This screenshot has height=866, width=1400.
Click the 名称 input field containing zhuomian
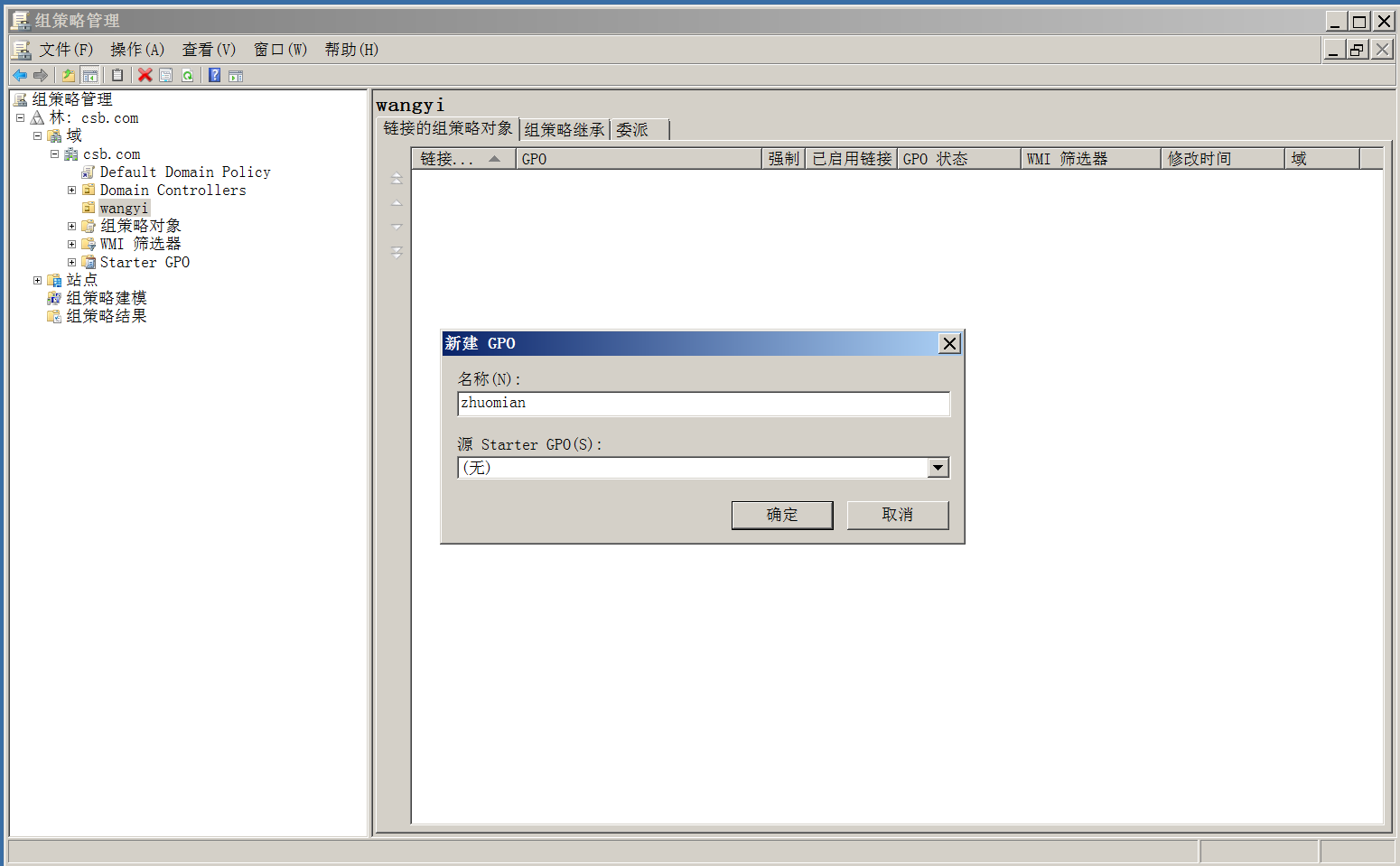click(x=704, y=404)
